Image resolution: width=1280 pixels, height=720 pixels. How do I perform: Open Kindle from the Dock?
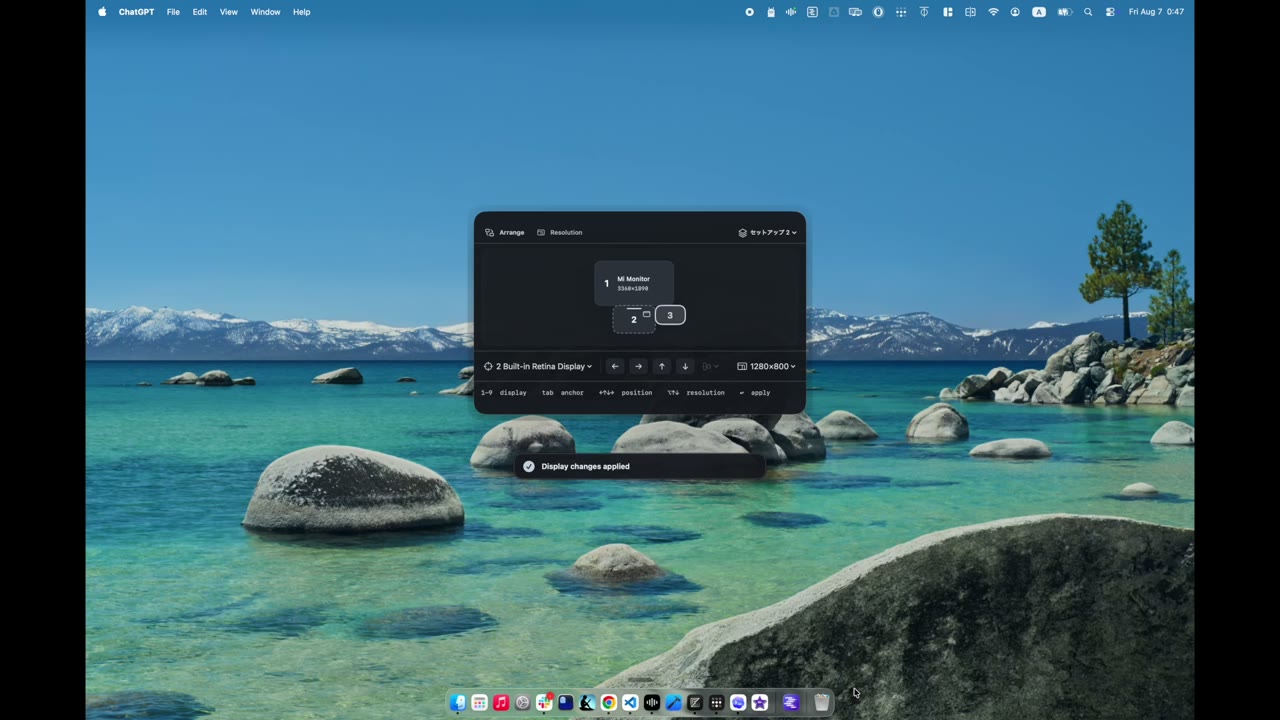587,703
